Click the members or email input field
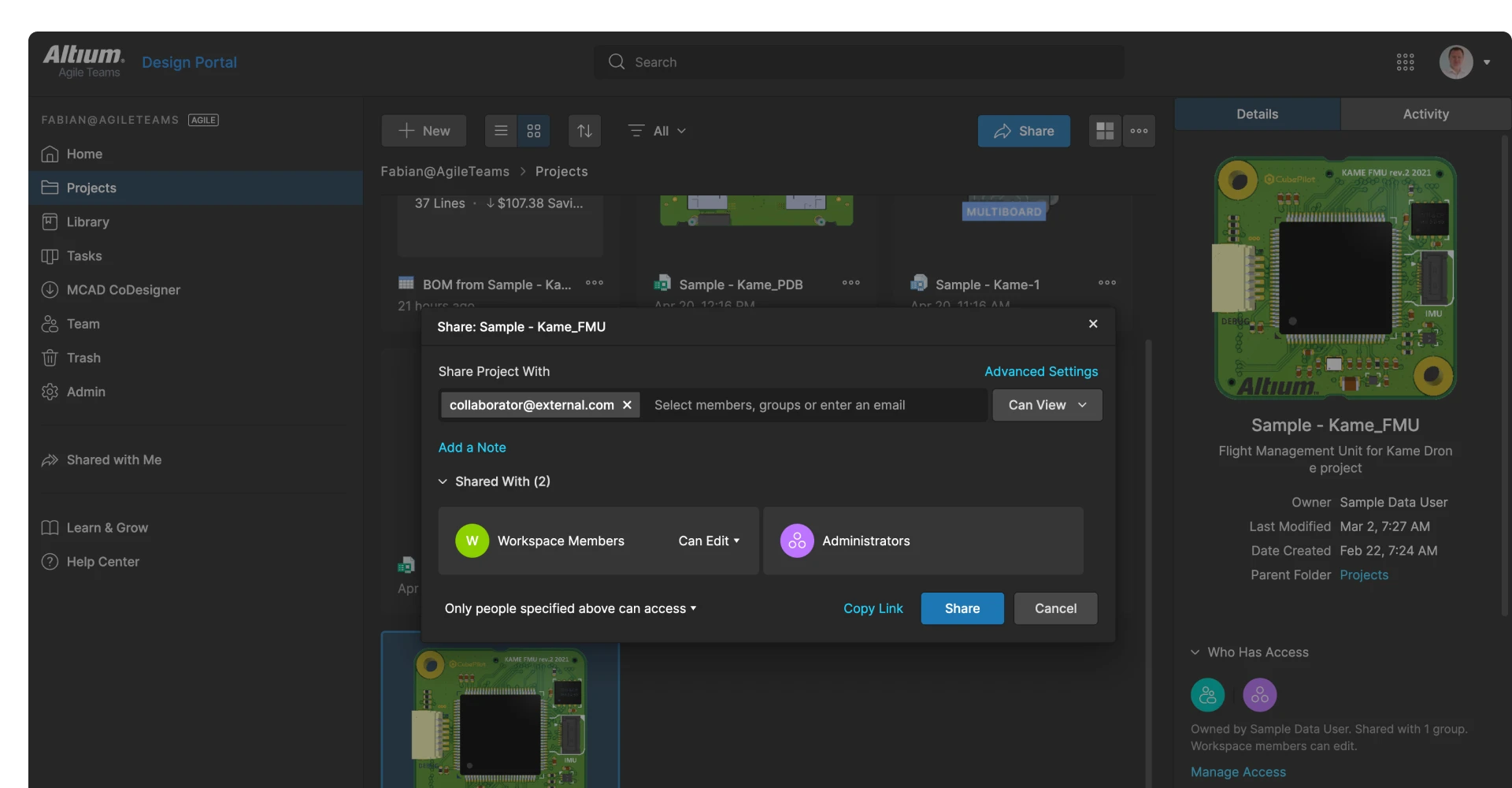The image size is (1512, 788). pos(814,405)
